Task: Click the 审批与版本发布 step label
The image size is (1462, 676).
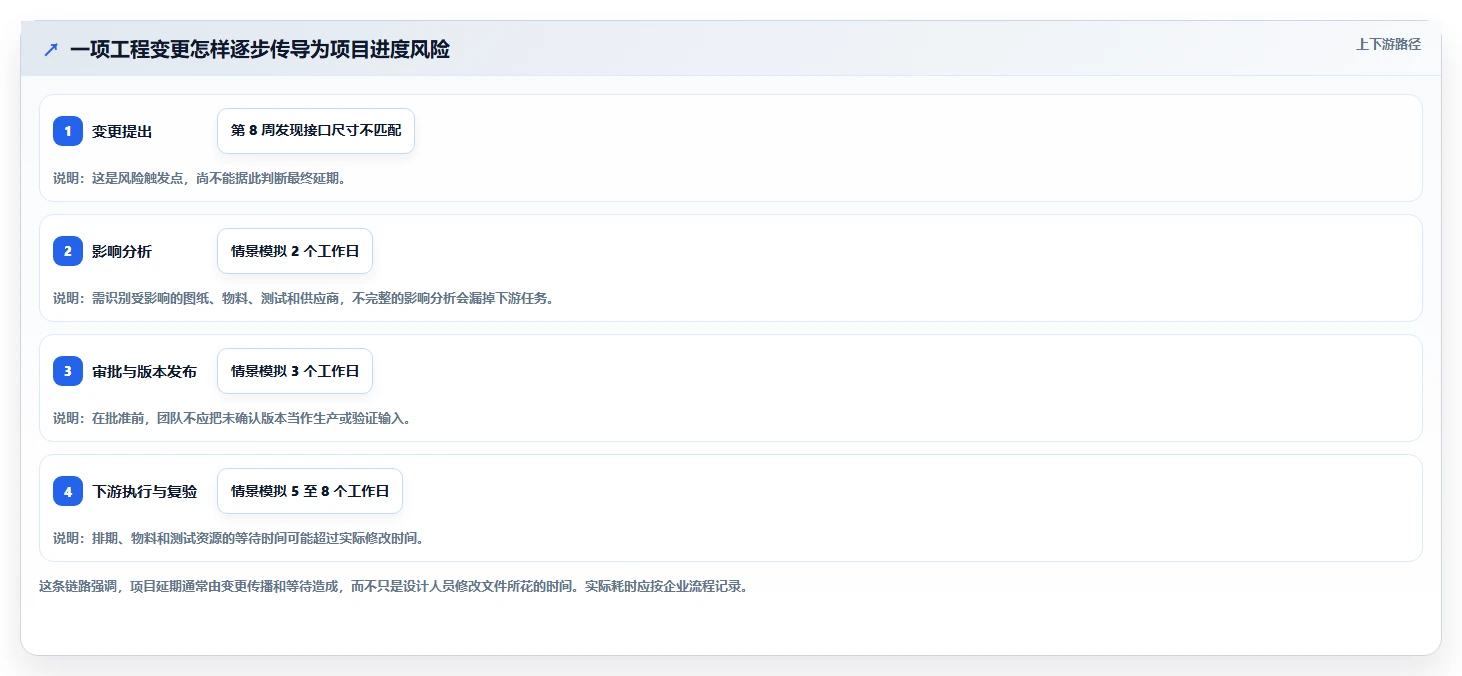Action: 144,371
